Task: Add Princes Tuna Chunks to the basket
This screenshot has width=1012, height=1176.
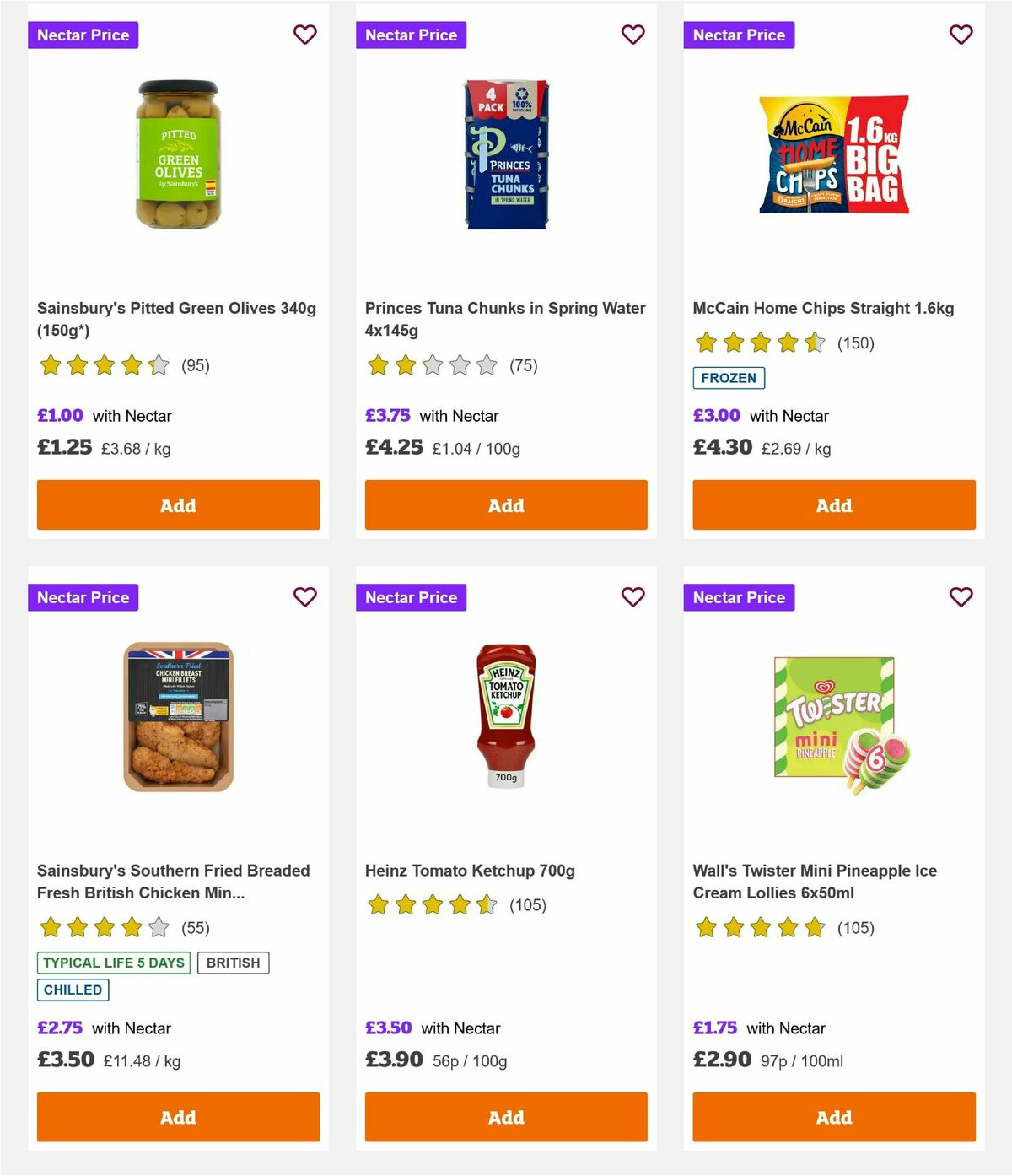Action: coord(505,504)
